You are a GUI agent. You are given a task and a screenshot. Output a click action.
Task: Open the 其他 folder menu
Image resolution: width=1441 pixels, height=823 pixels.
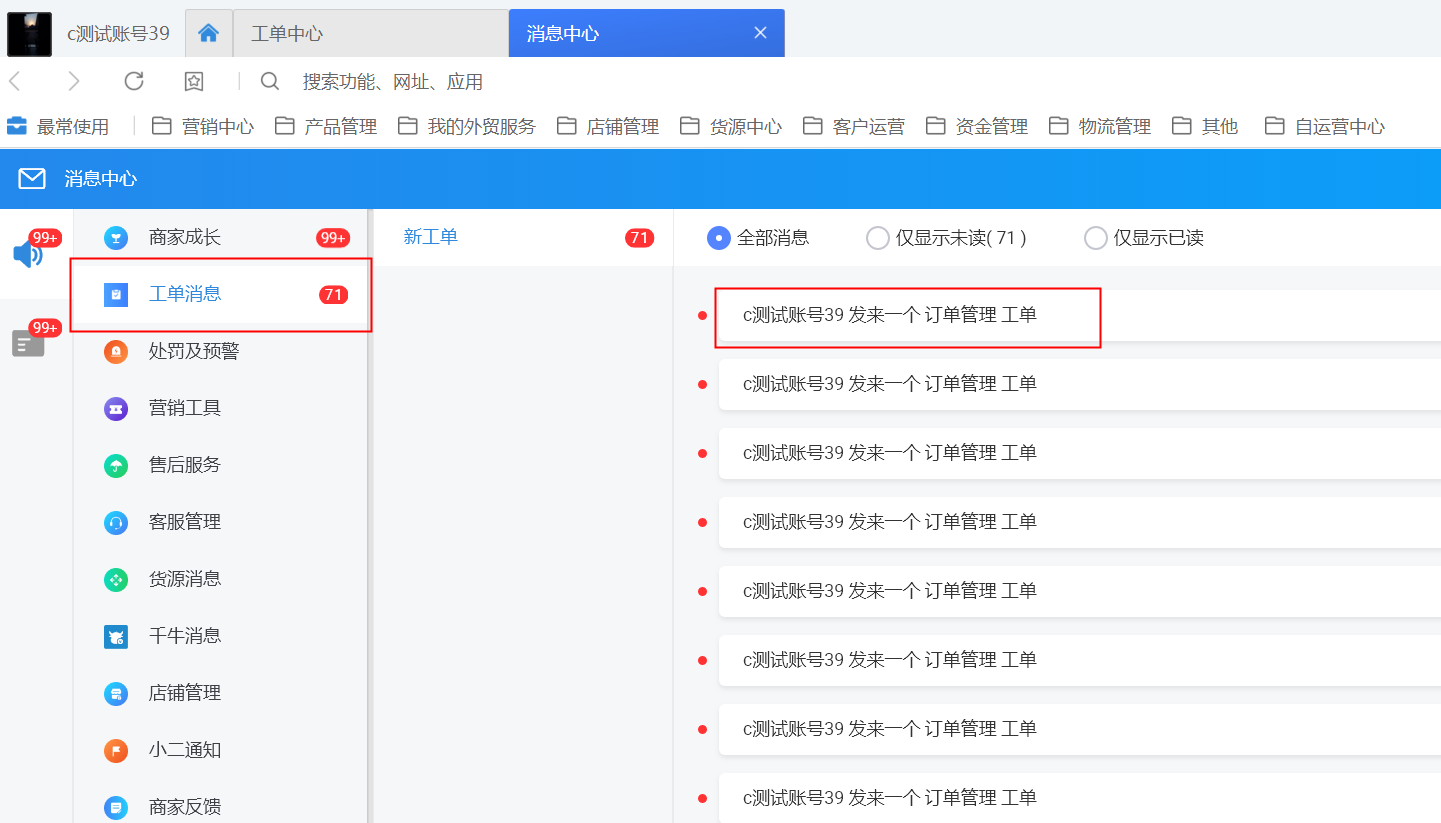pos(1205,126)
